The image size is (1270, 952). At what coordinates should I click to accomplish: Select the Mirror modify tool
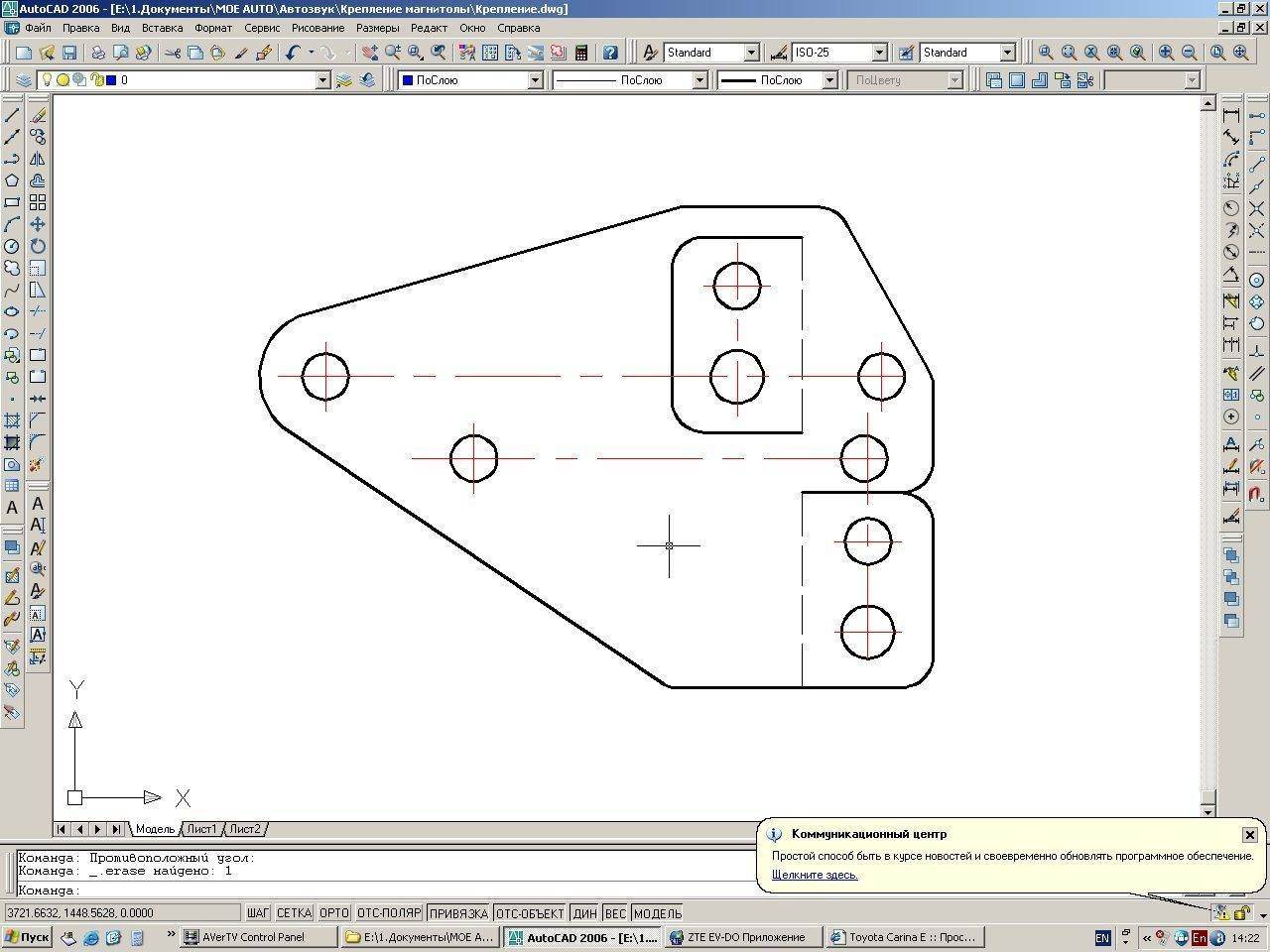(x=38, y=159)
